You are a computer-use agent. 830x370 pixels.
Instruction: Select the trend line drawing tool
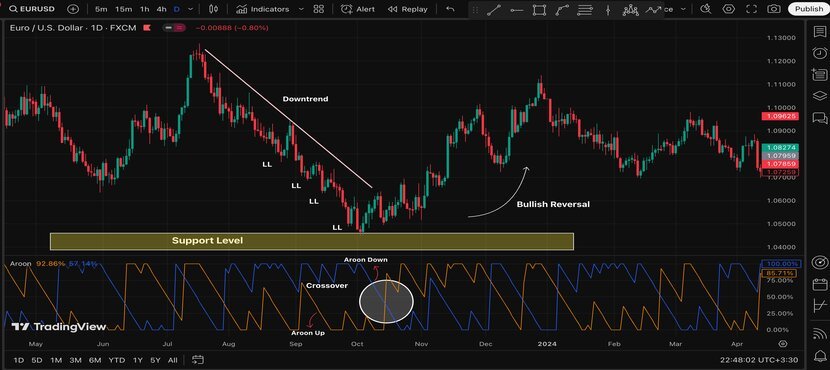click(x=493, y=10)
